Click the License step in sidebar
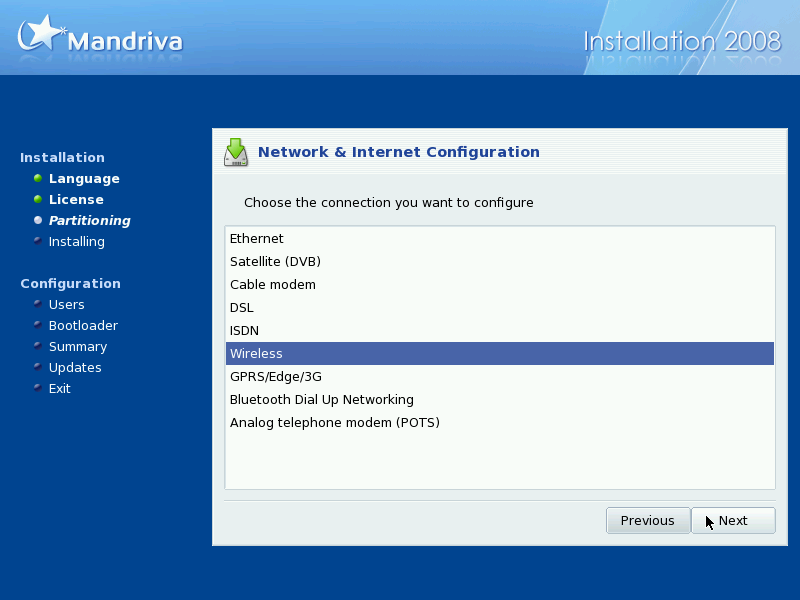 (76, 199)
